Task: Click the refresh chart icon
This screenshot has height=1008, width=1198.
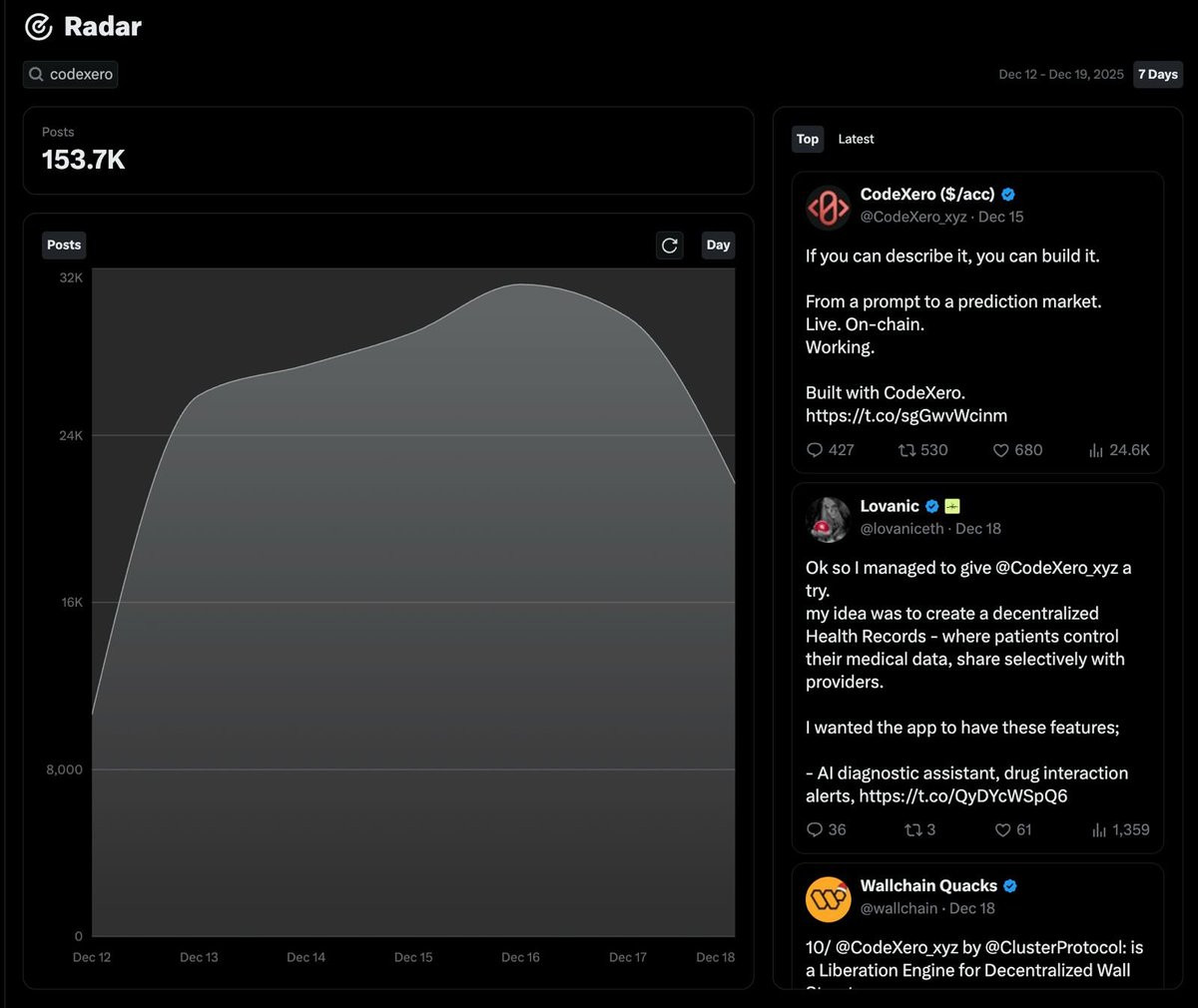Action: [x=670, y=246]
